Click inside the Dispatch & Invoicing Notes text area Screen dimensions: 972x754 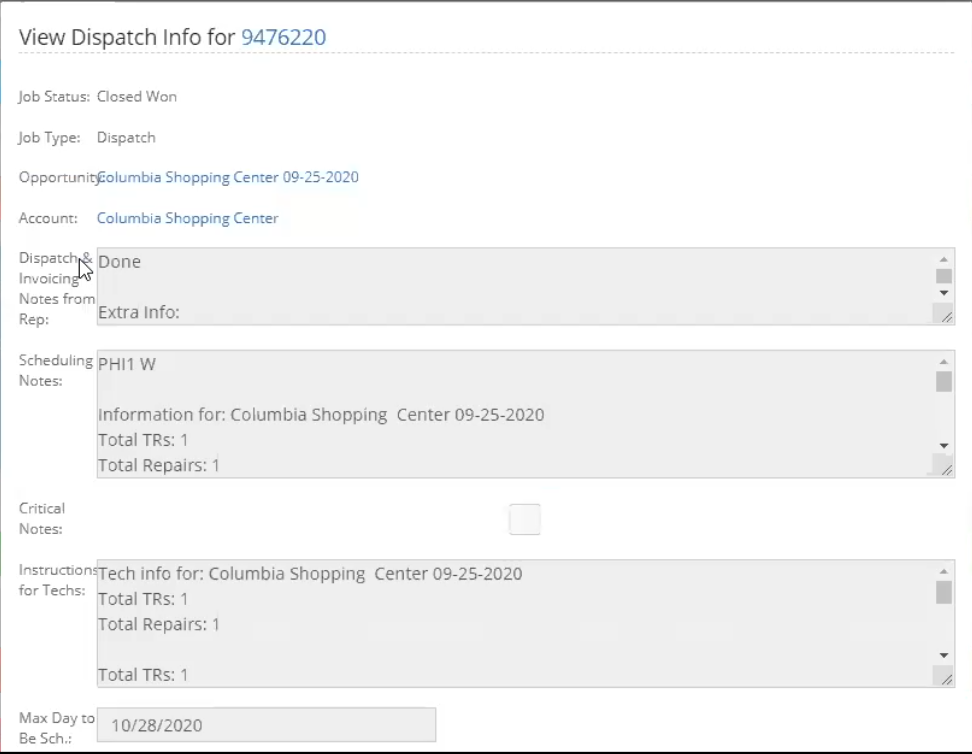click(515, 286)
